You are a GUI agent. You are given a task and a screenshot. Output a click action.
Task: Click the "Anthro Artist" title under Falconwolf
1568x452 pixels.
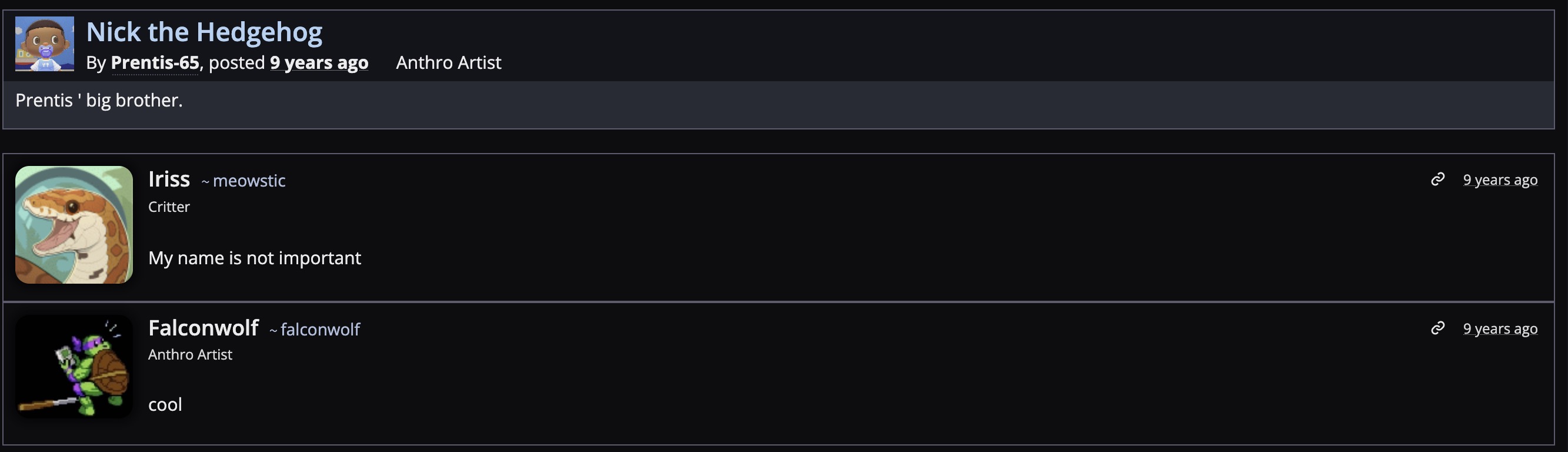[190, 354]
